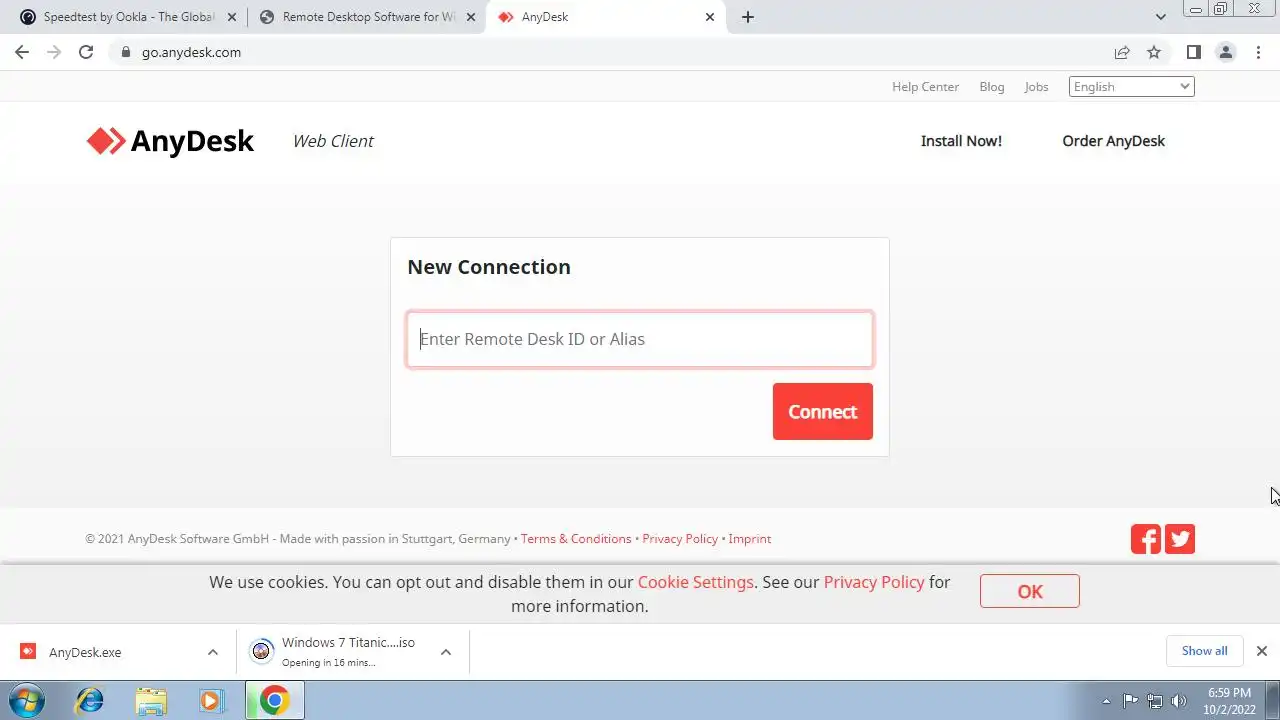
Task: Open Privacy Policy link in cookie banner
Action: point(874,582)
